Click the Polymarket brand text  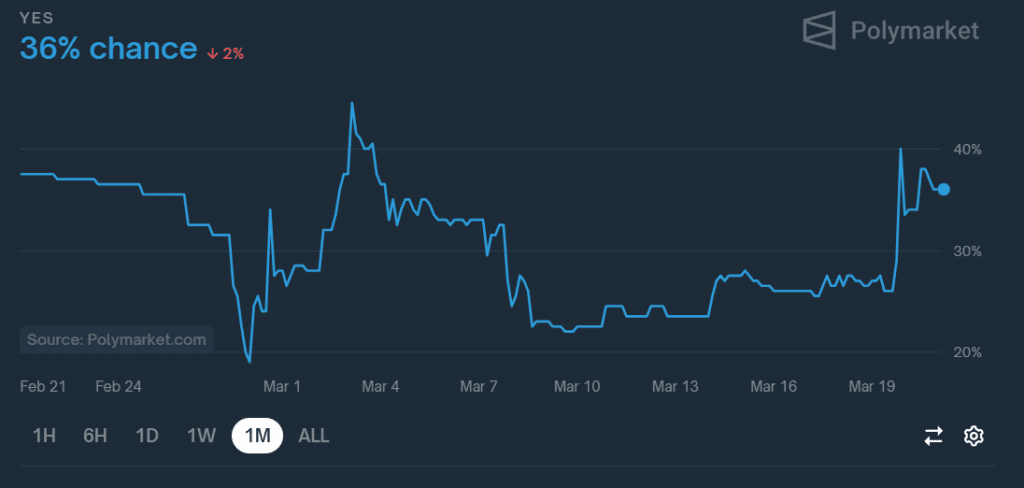915,31
